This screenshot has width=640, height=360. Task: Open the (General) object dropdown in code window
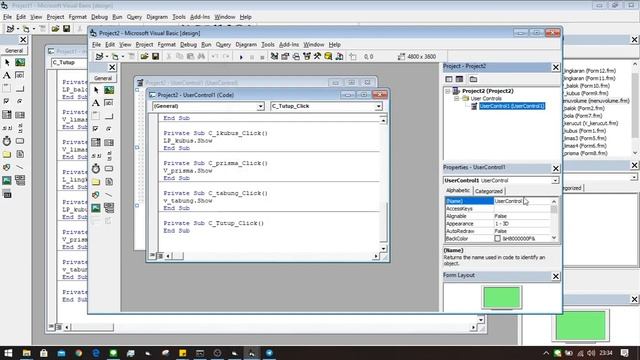[260, 106]
